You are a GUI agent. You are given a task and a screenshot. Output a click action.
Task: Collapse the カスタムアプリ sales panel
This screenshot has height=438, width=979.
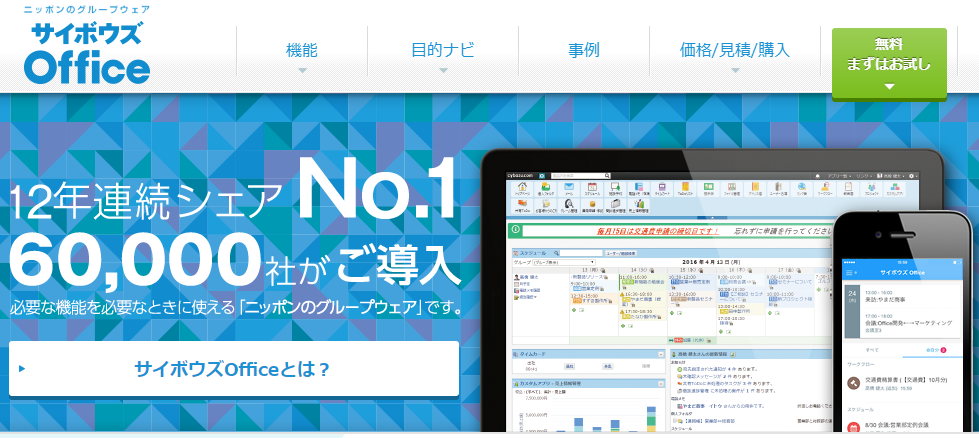pos(661,384)
